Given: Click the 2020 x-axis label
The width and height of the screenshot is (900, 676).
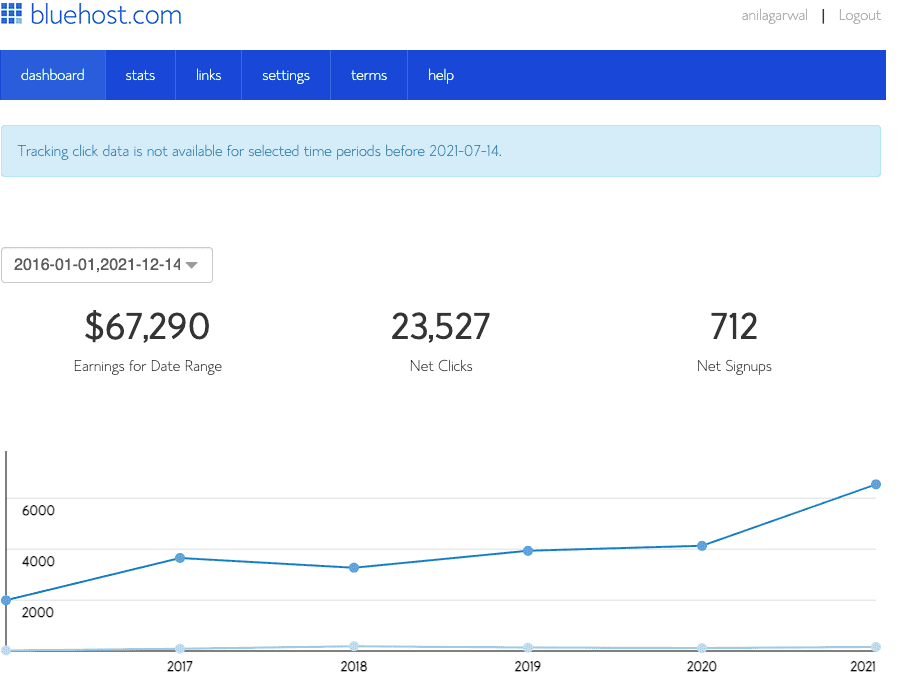Looking at the screenshot, I should tap(701, 666).
